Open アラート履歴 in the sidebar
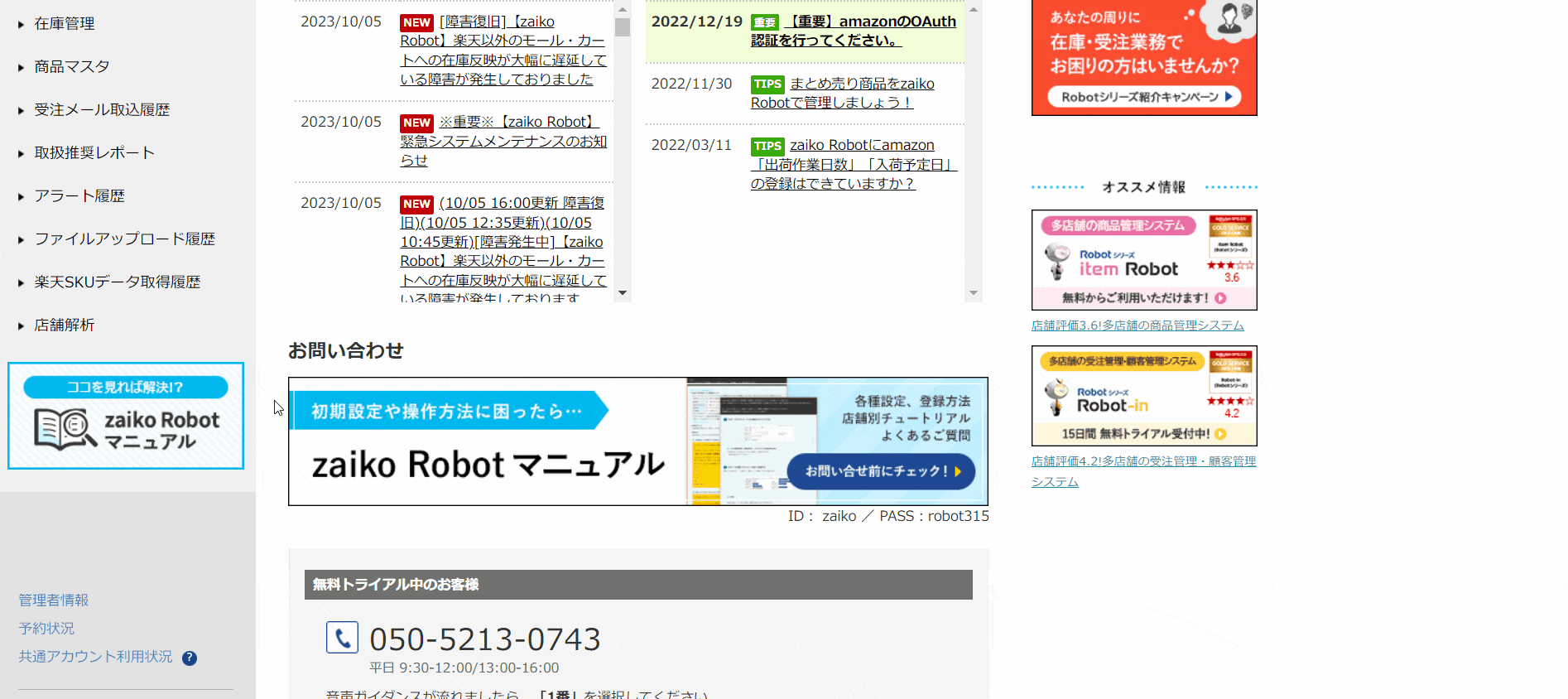Viewport: 1568px width, 699px height. coord(79,196)
